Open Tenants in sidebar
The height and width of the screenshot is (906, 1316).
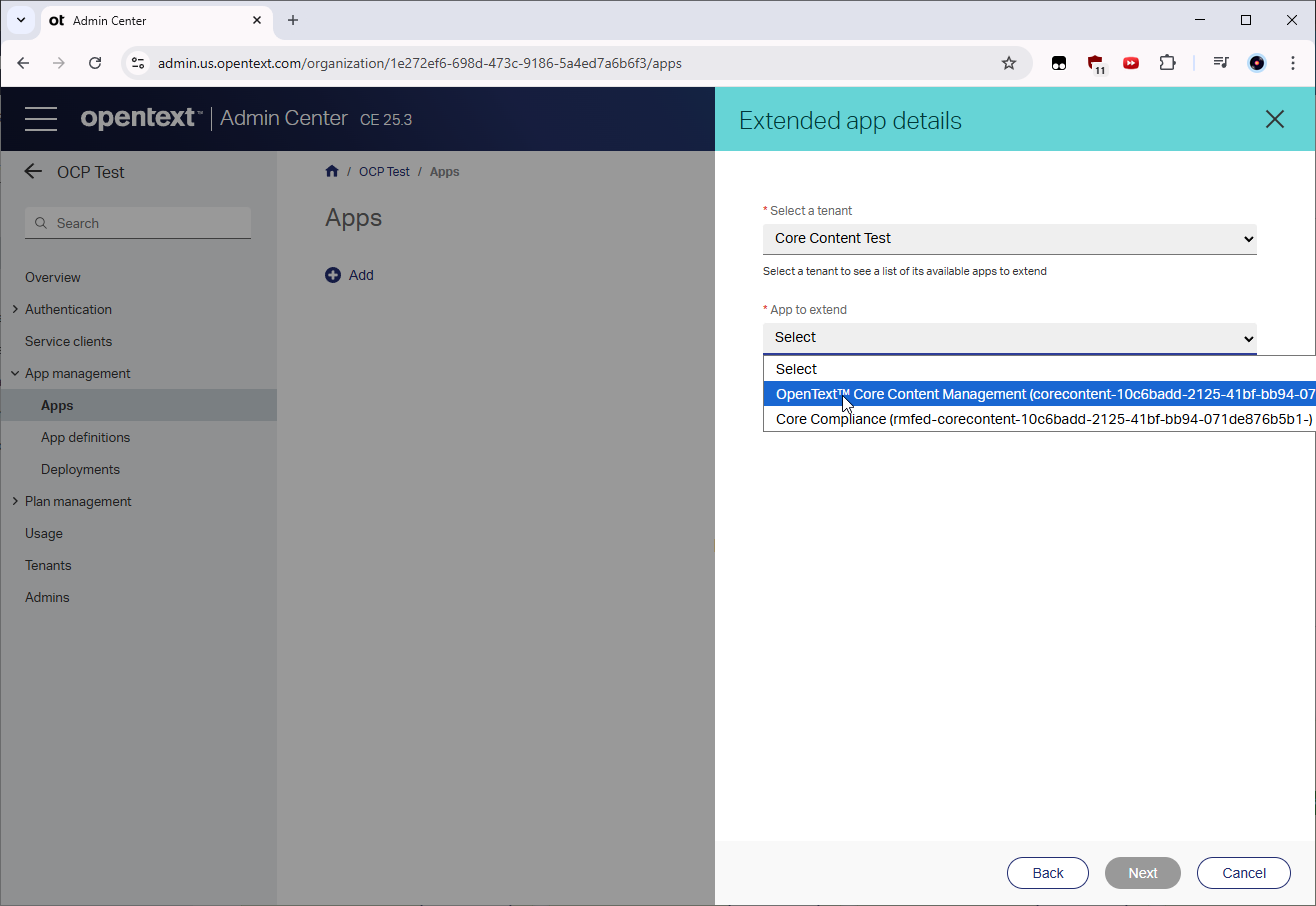48,565
